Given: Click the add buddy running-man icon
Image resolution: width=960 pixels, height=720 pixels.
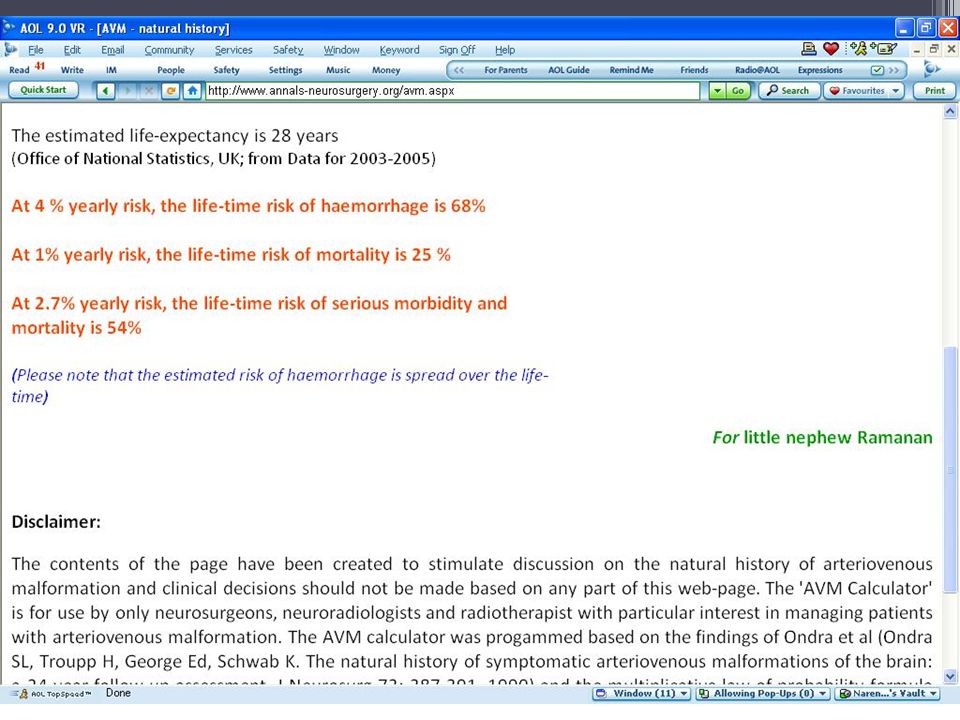Looking at the screenshot, I should coord(859,49).
